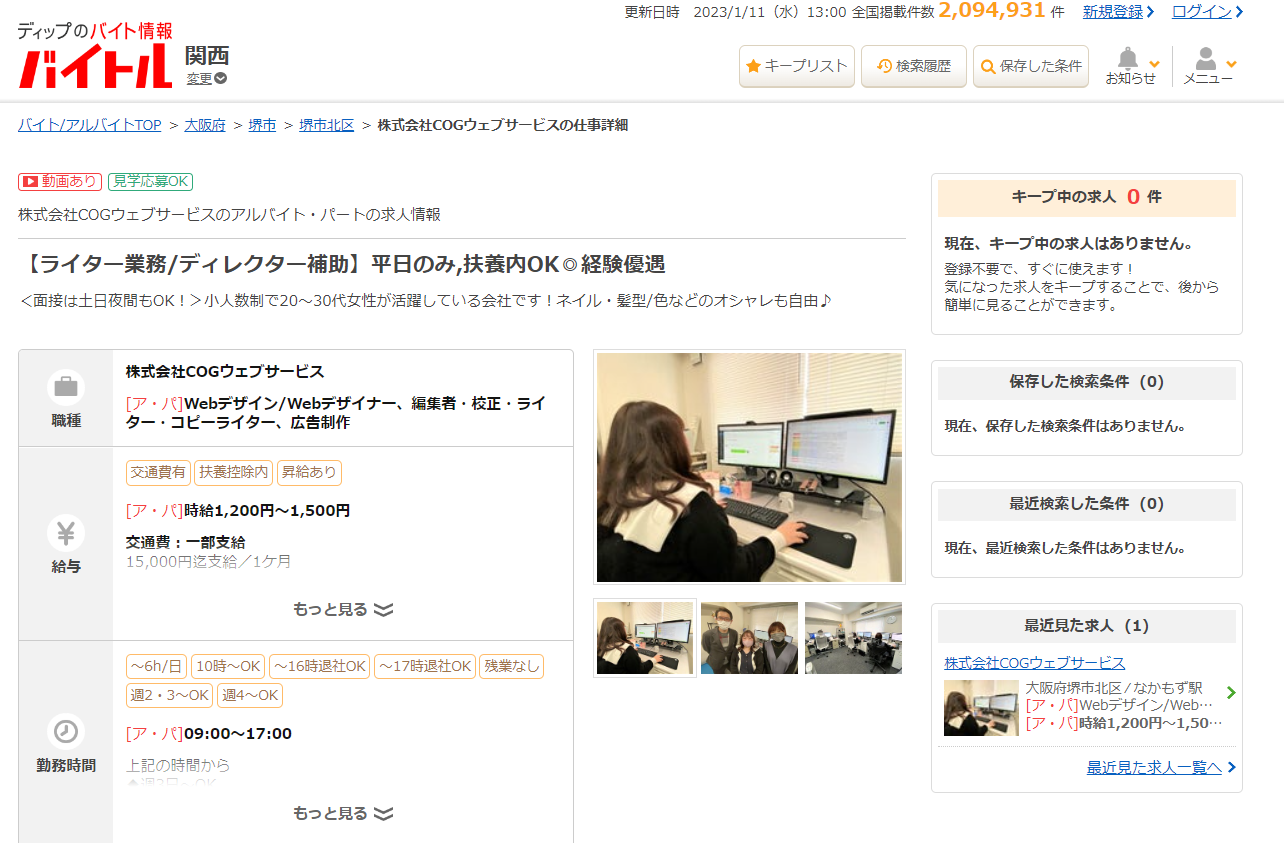
Task: Open the キープリスト star button
Action: pyautogui.click(x=797, y=66)
